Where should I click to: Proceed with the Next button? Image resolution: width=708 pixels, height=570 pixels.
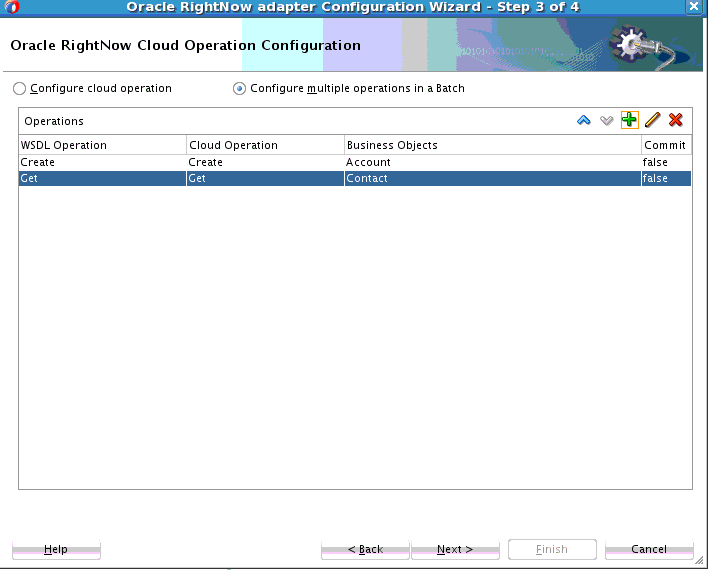coord(455,549)
